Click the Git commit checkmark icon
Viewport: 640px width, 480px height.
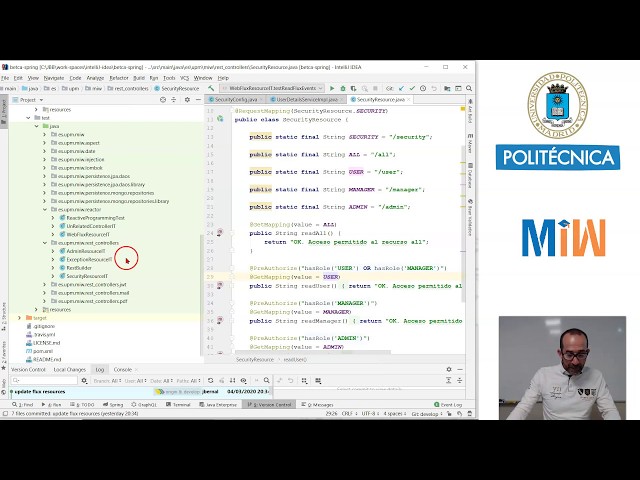(412, 88)
